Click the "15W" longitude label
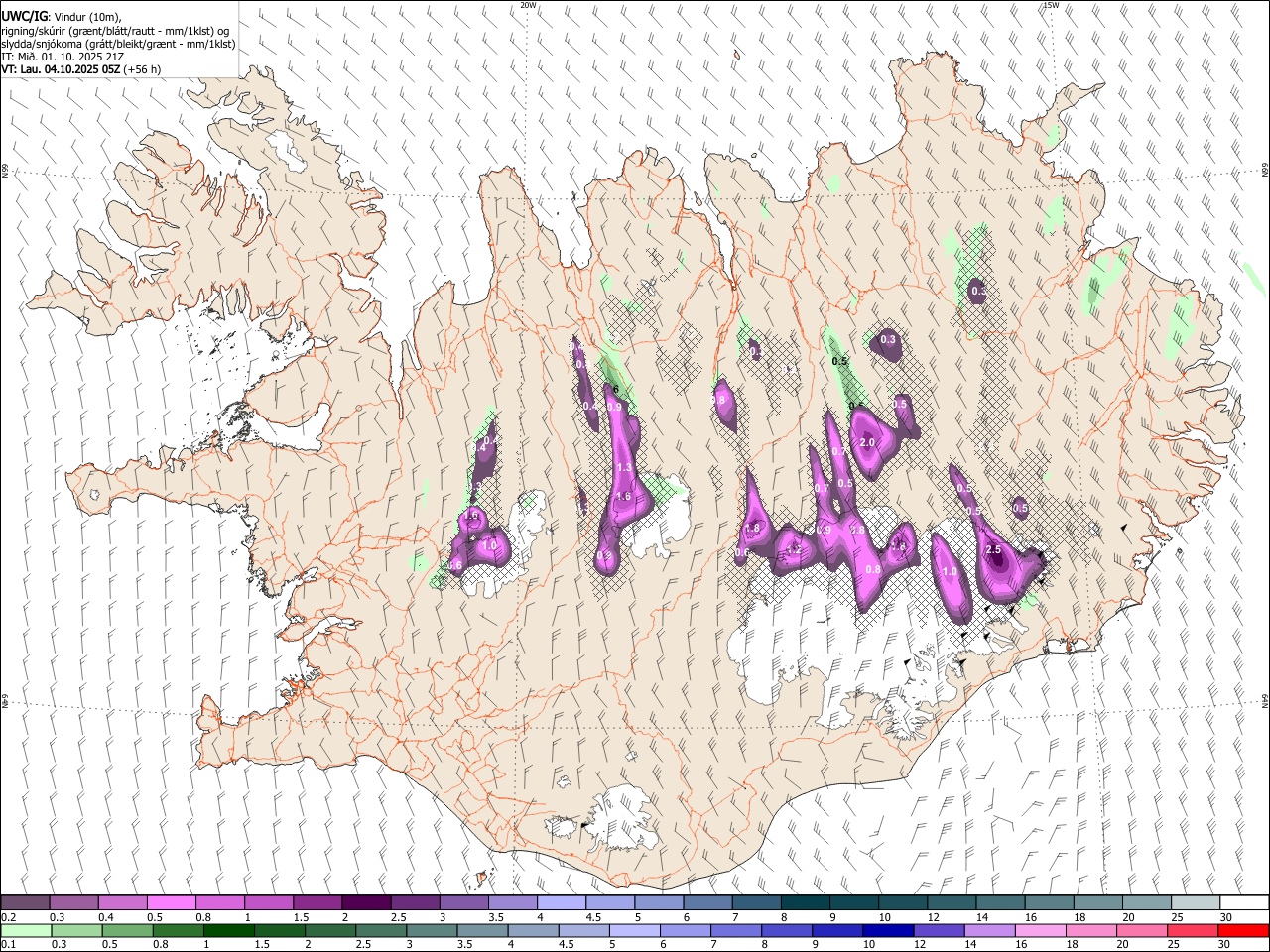 coord(1051,5)
